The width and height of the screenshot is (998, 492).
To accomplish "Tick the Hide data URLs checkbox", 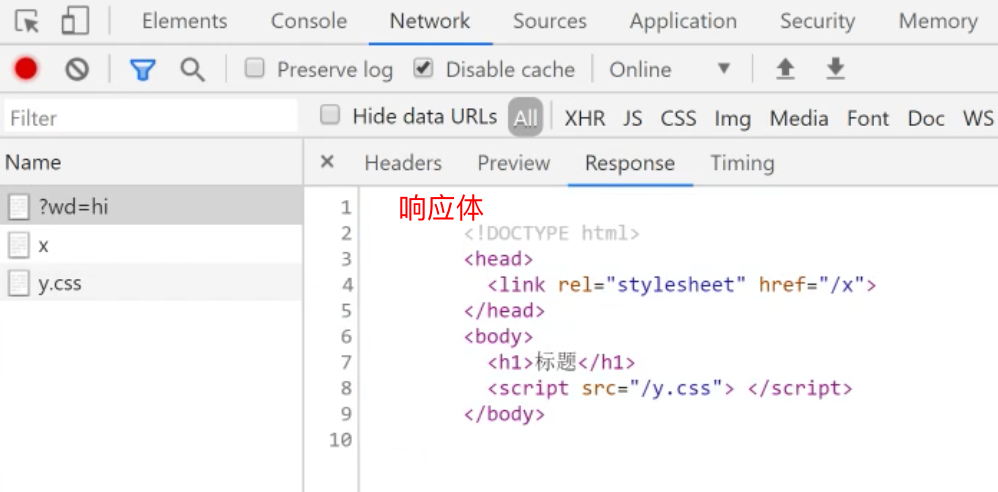I will click(330, 116).
